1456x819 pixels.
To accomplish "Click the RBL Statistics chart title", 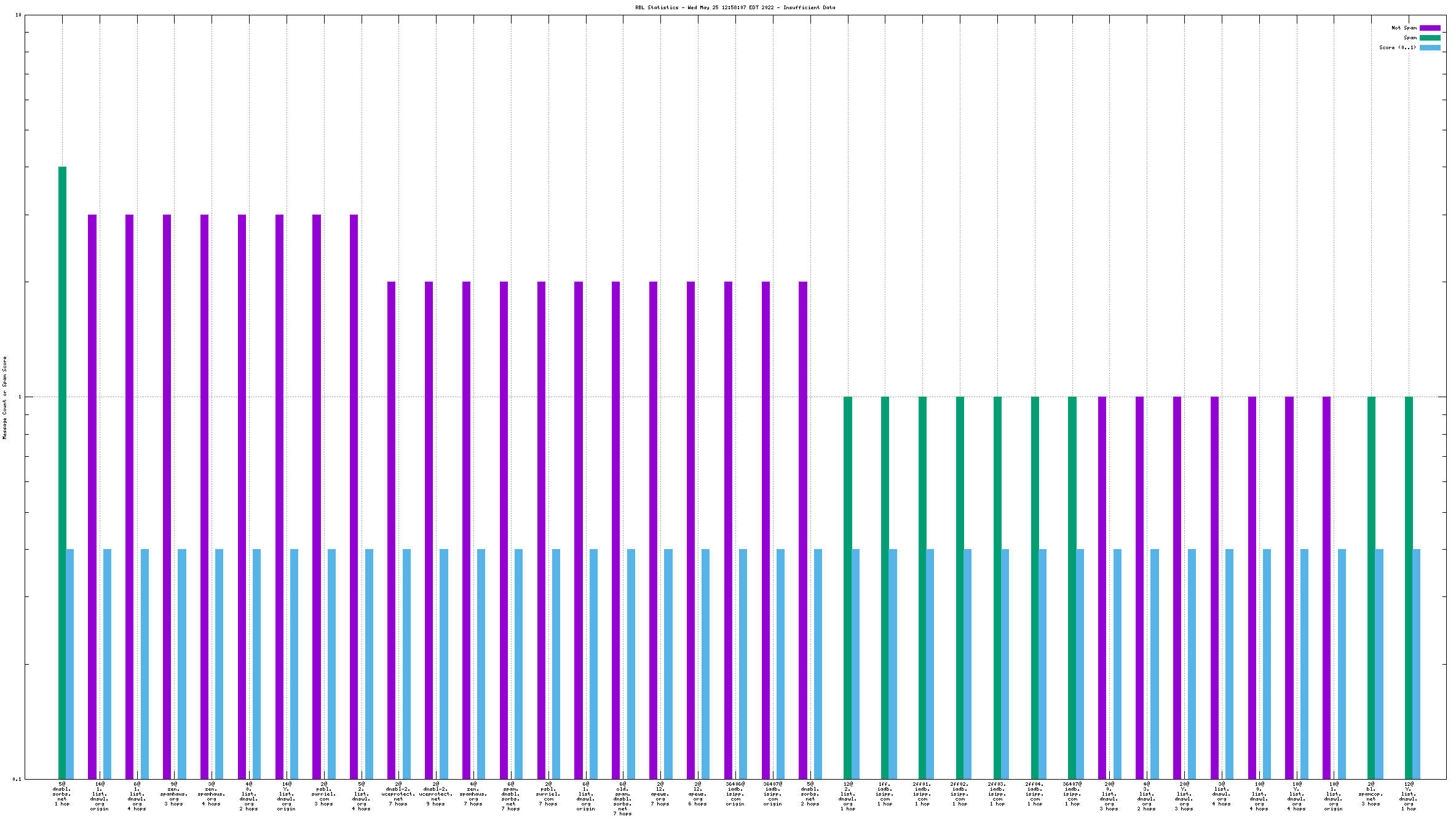I will pos(735,7).
